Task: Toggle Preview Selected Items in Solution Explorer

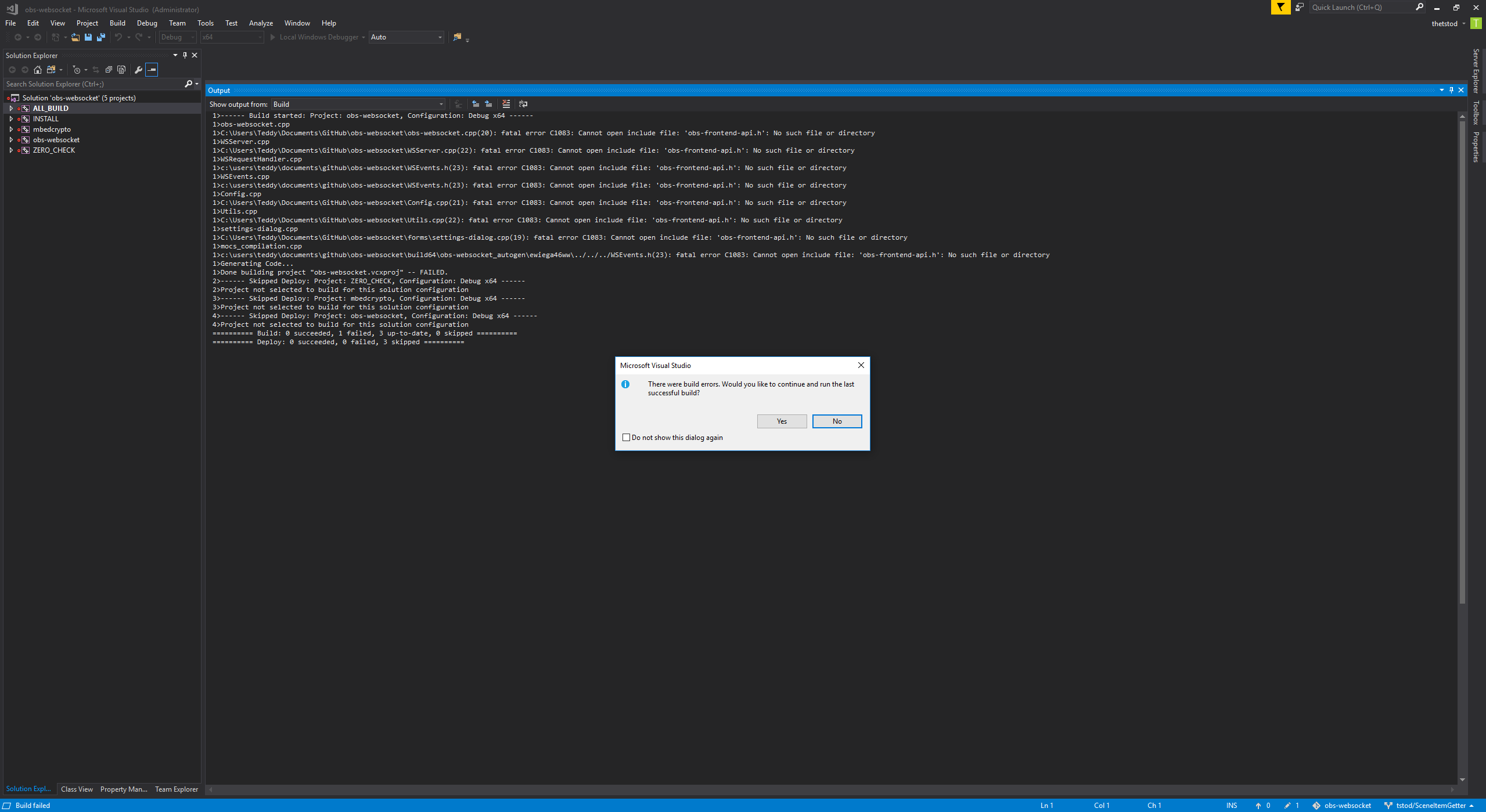Action: (x=152, y=70)
